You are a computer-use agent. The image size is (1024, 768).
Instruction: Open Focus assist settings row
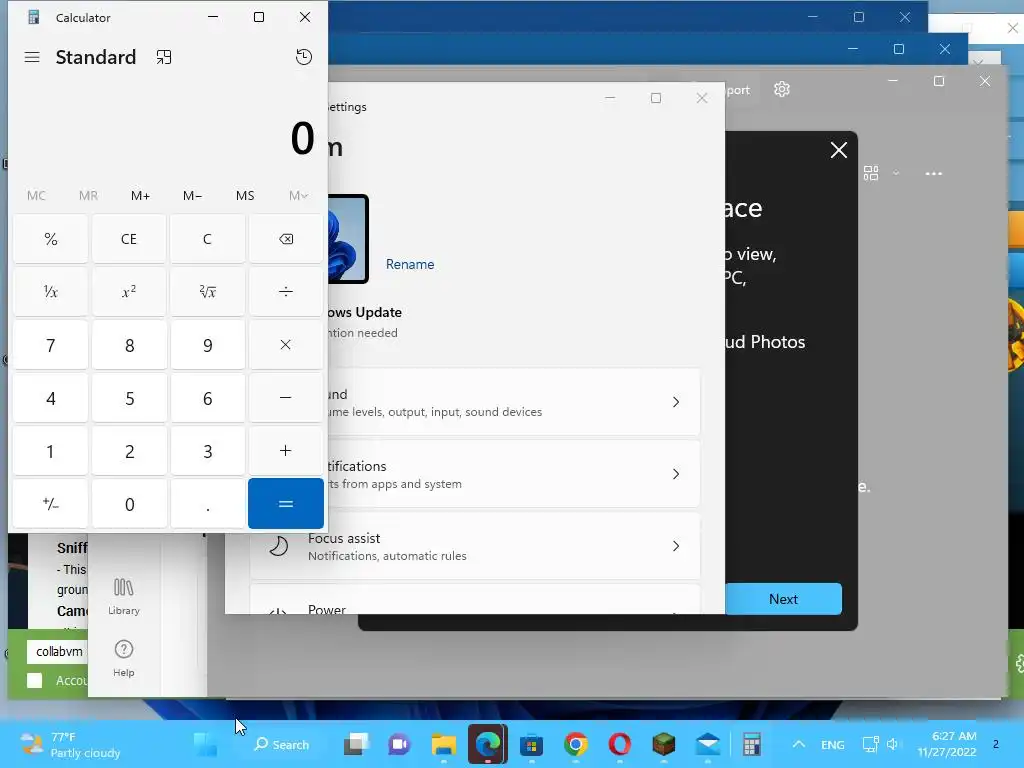475,546
